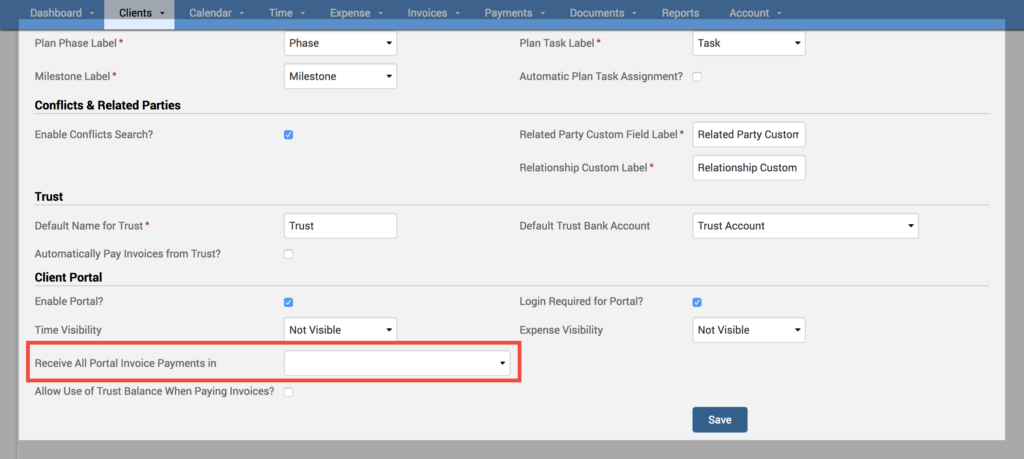
Task: Open the Clients menu
Action: pyautogui.click(x=139, y=13)
